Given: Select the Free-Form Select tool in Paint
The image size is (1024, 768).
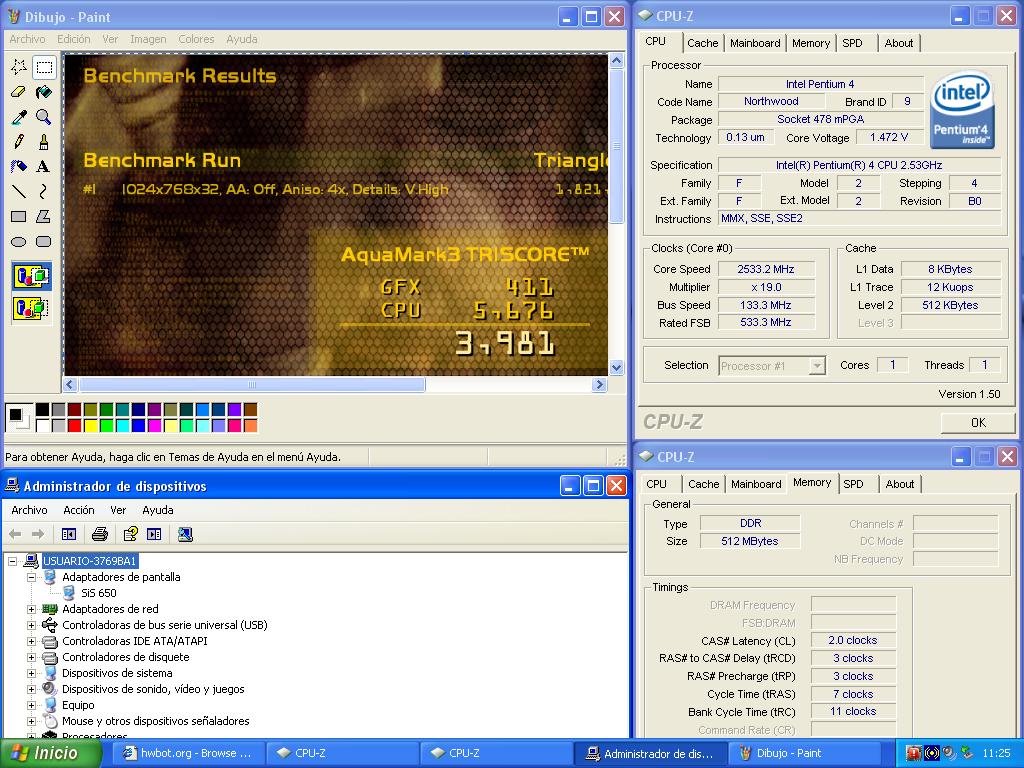Looking at the screenshot, I should (19, 67).
